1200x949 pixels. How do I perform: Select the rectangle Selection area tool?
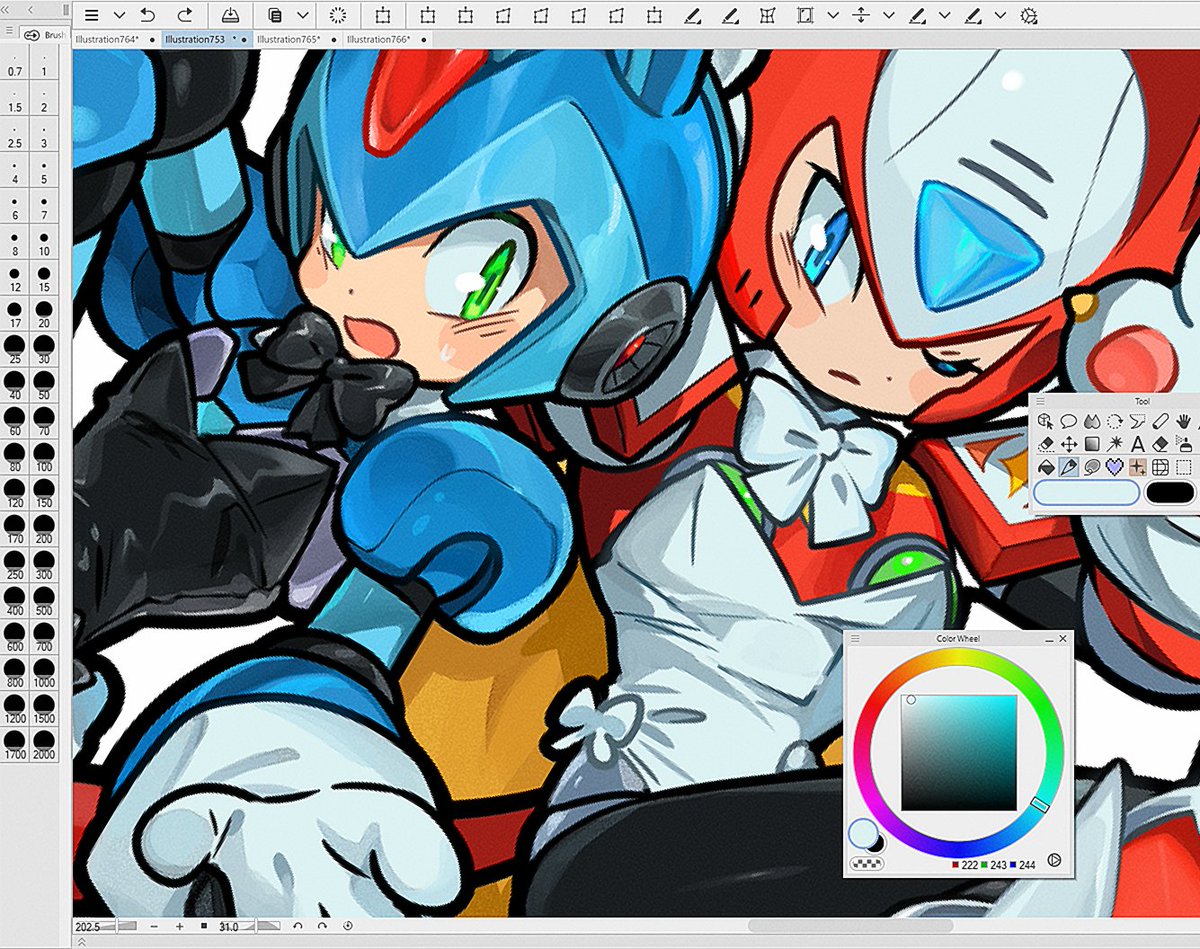coord(1184,467)
